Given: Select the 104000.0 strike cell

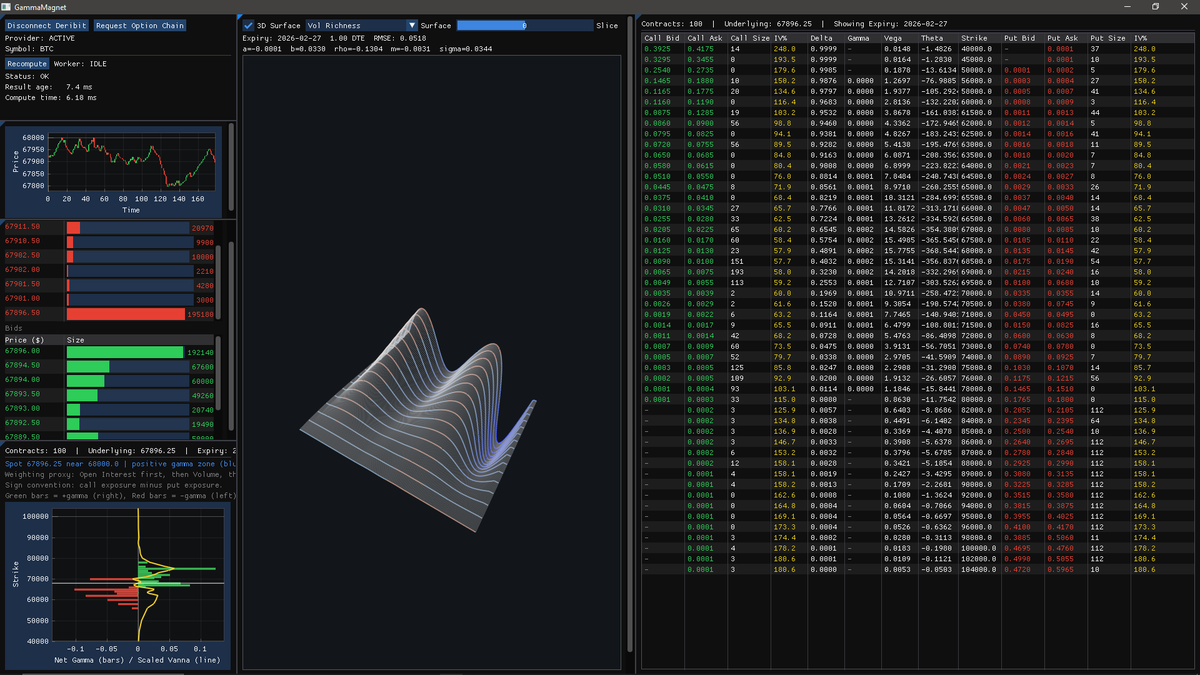Looking at the screenshot, I should click(979, 567).
